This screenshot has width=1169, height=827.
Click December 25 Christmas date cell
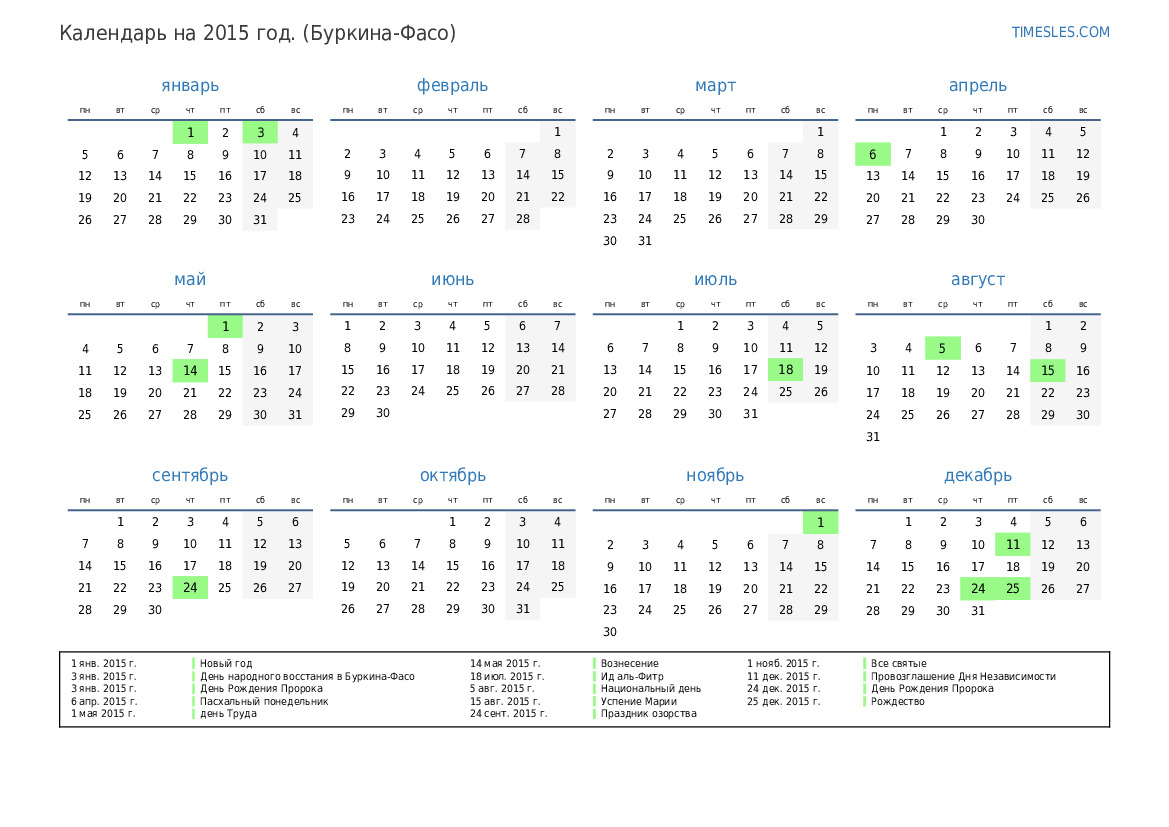point(1012,589)
